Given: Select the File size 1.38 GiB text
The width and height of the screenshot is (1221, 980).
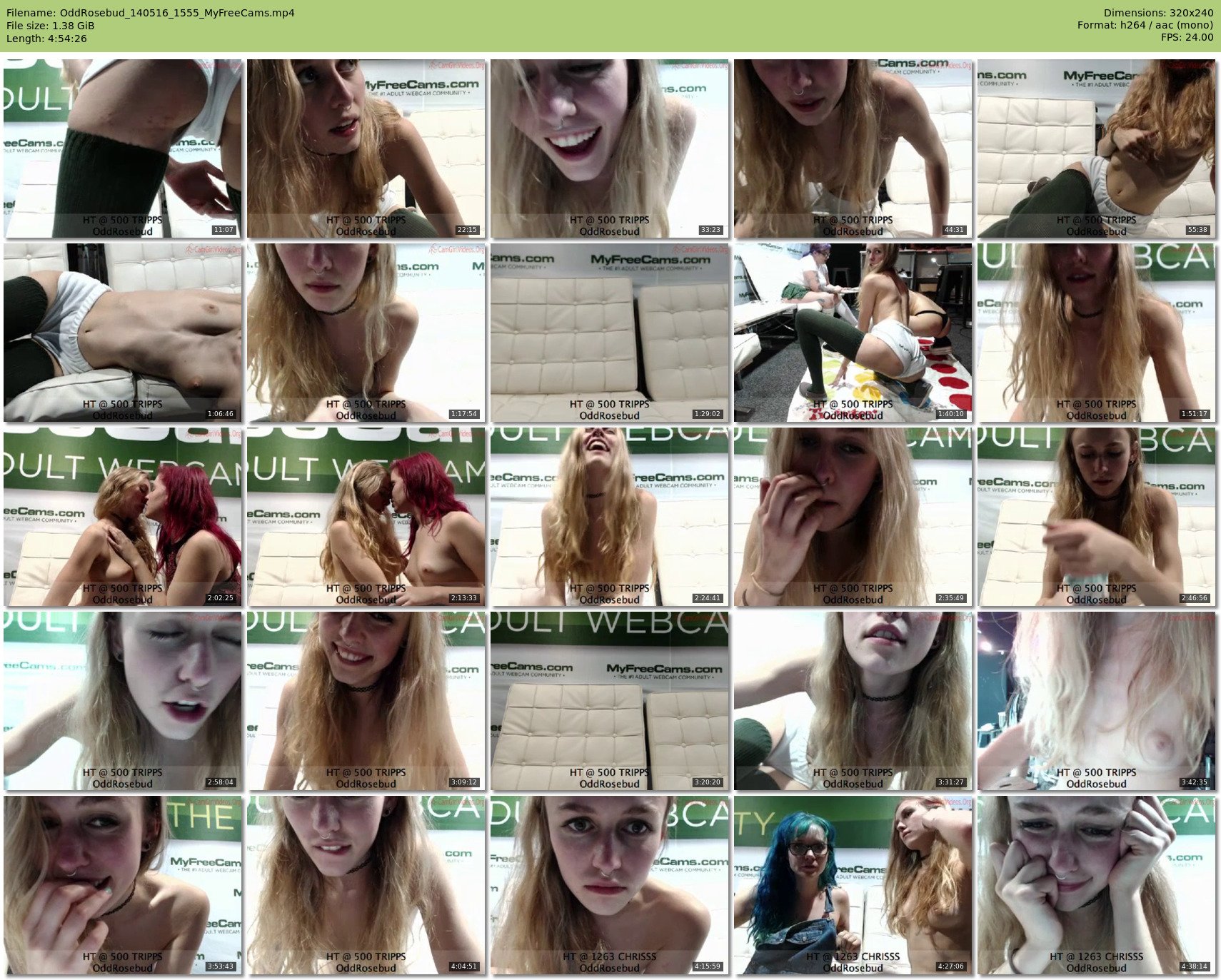Looking at the screenshot, I should 51,26.
